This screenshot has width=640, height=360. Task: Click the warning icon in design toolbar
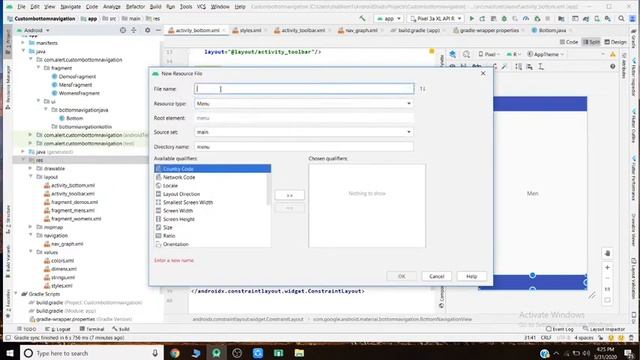(x=613, y=54)
